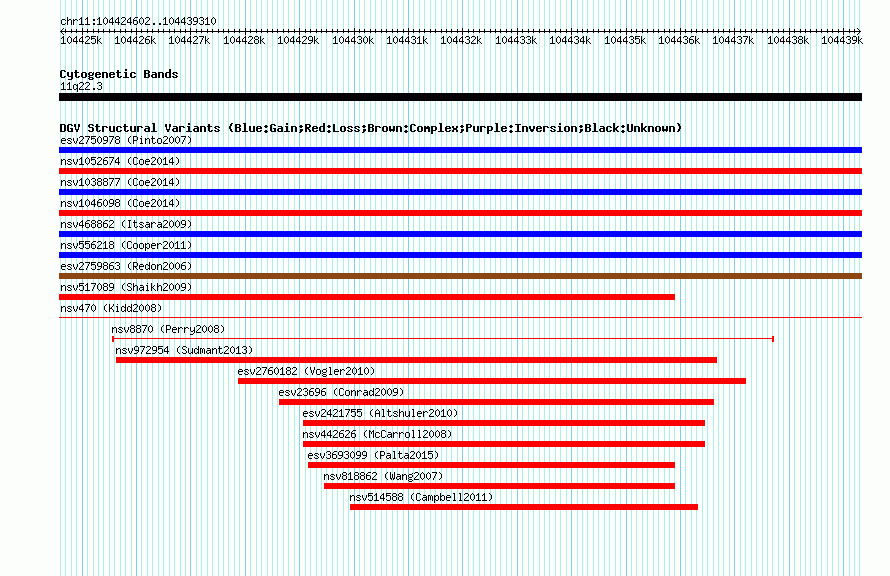890x576 pixels.
Task: Click the red bar under nsv442626
Action: (x=503, y=444)
